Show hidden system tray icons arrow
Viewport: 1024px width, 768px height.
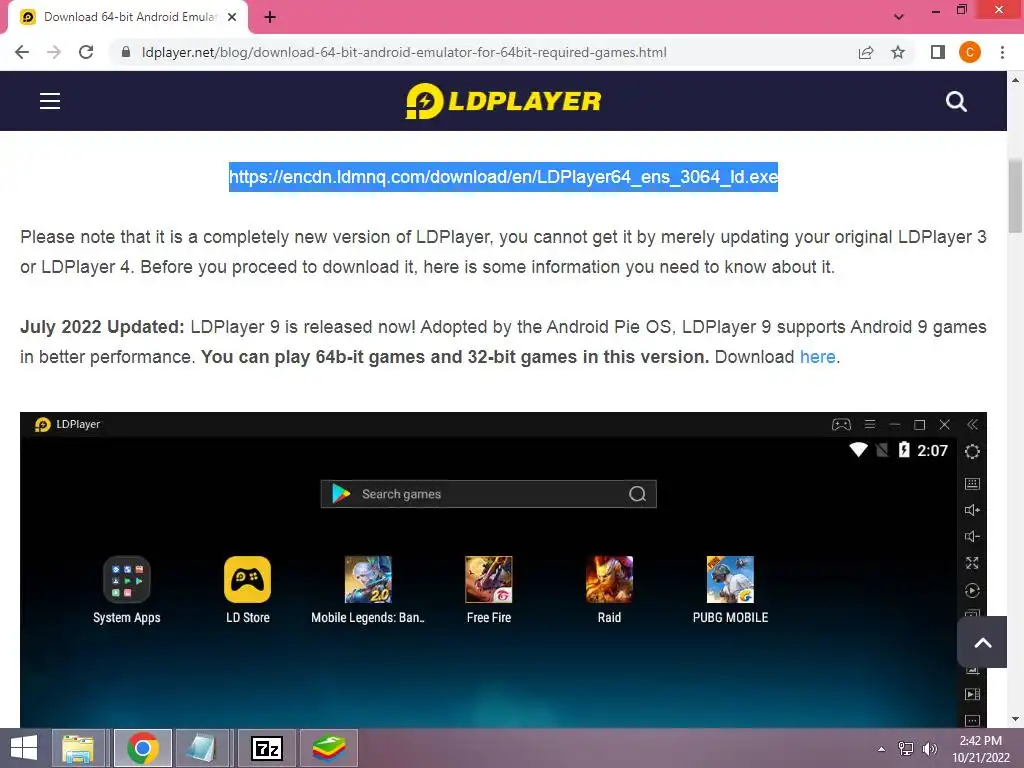(x=882, y=749)
